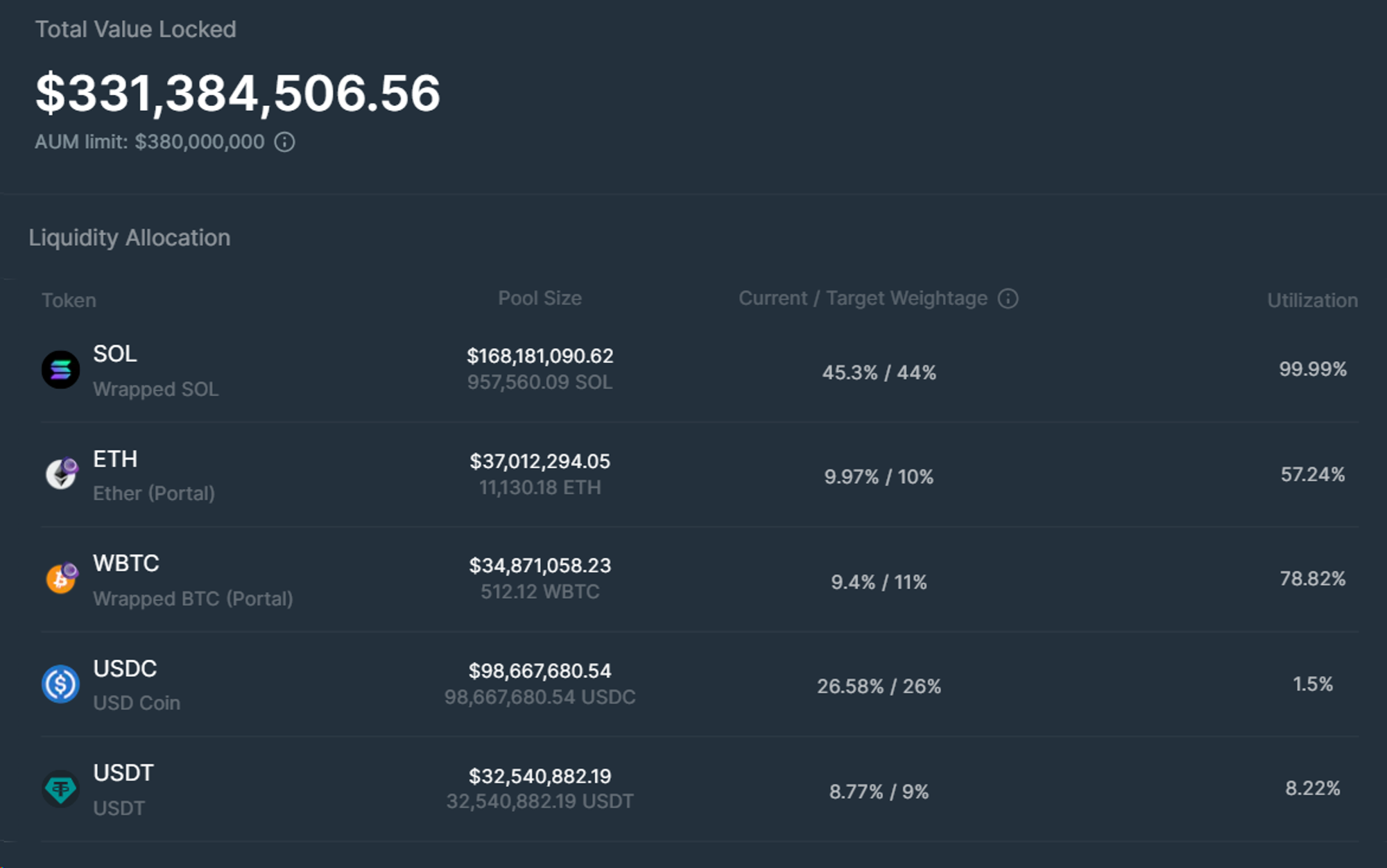Image resolution: width=1387 pixels, height=868 pixels.
Task: Click USDT pool size $32,540,882.19
Action: pos(540,776)
